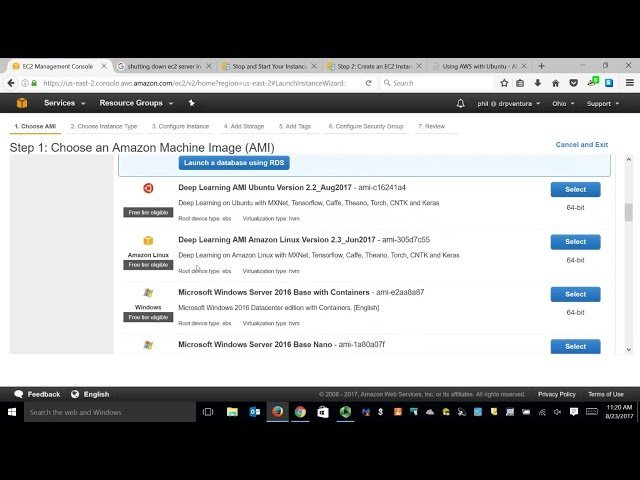Launch Outlook from the taskbar

click(255, 412)
